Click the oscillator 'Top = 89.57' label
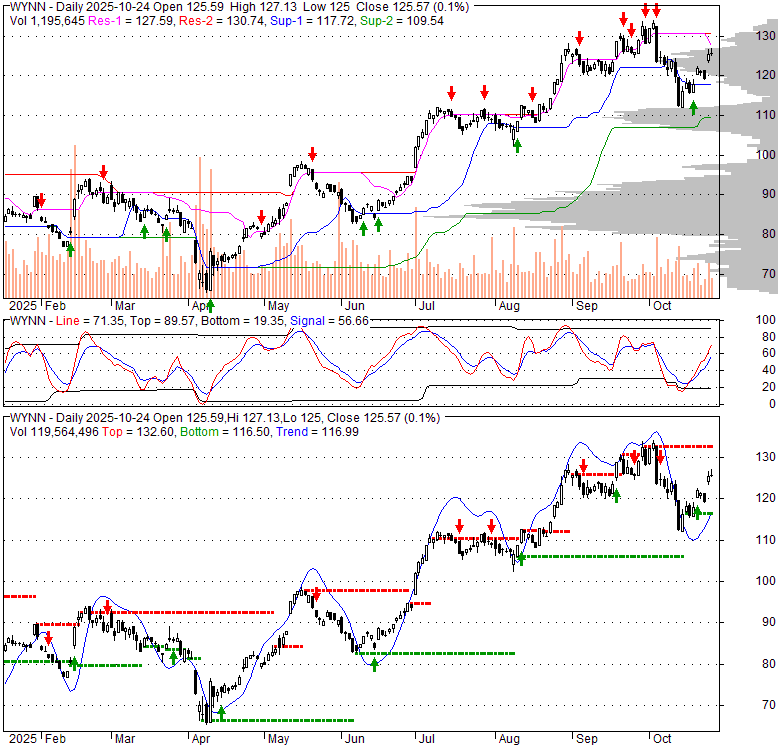Image resolution: width=780 pixels, height=745 pixels. (162, 321)
